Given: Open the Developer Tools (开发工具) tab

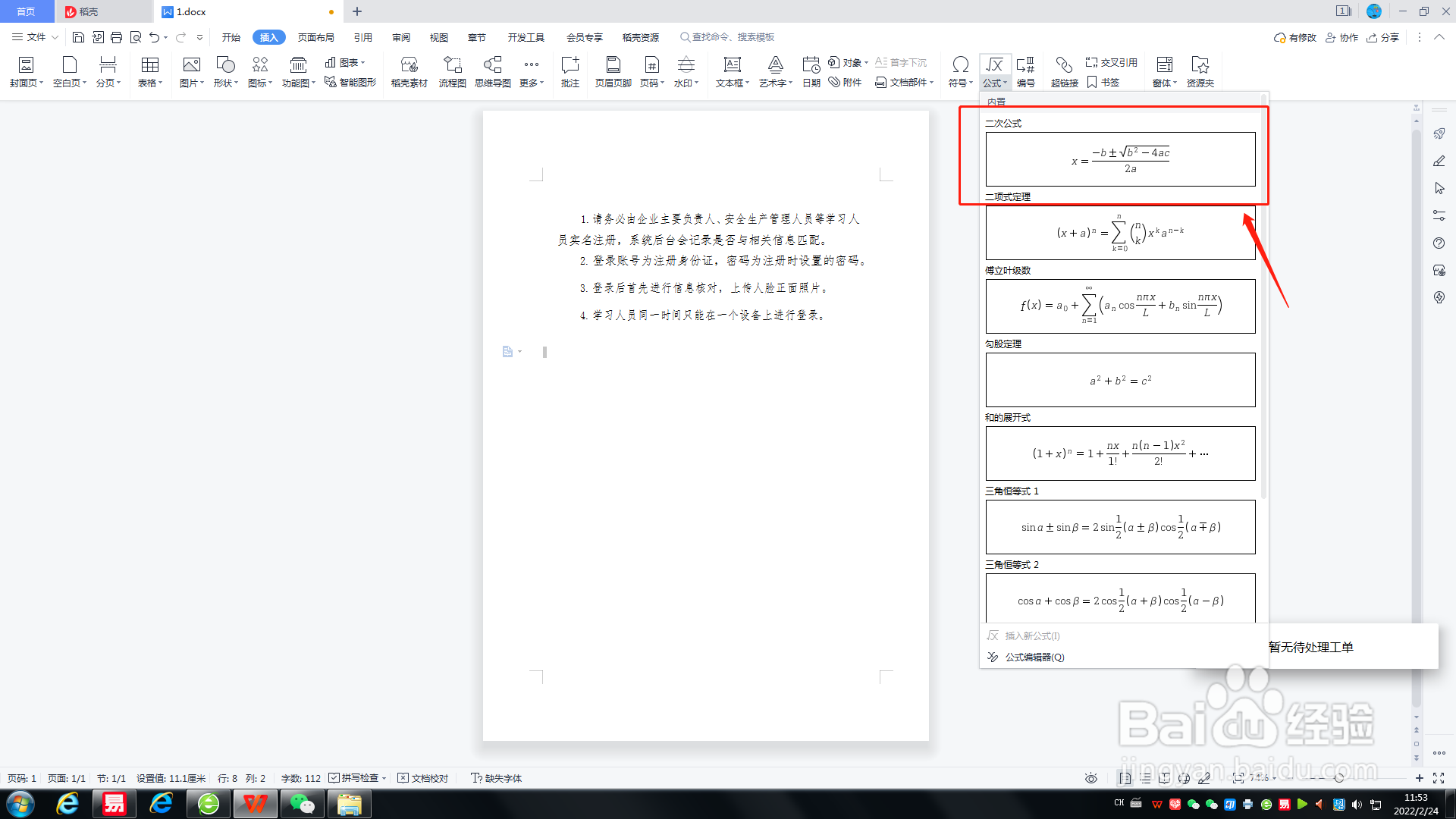Looking at the screenshot, I should coord(526,37).
